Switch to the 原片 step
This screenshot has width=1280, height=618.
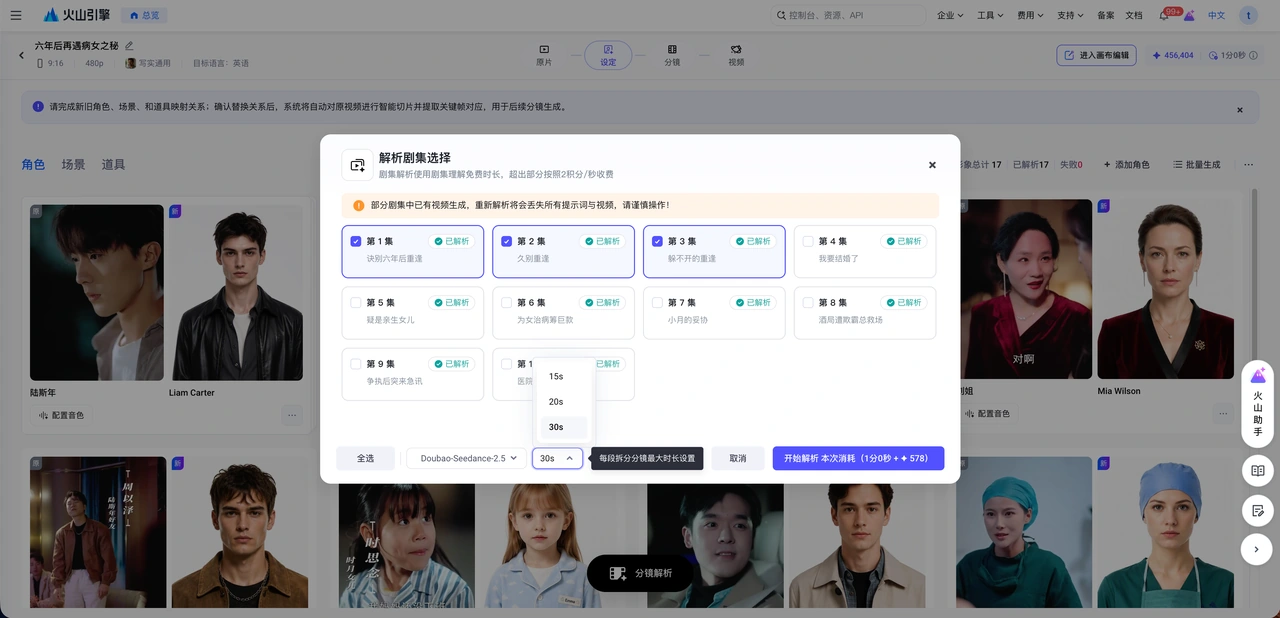click(x=544, y=55)
